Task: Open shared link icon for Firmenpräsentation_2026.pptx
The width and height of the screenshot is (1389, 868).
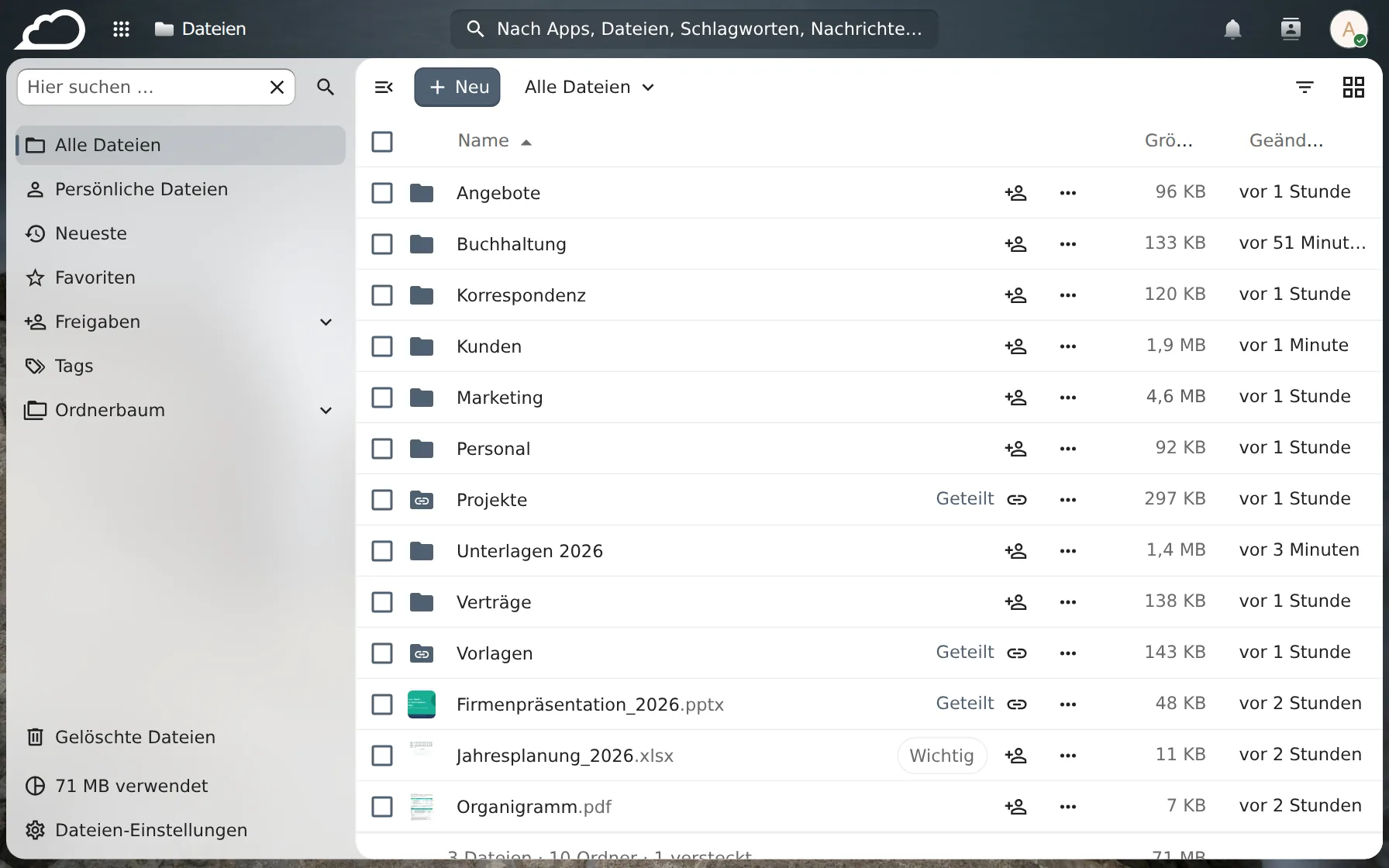Action: pos(1016,704)
